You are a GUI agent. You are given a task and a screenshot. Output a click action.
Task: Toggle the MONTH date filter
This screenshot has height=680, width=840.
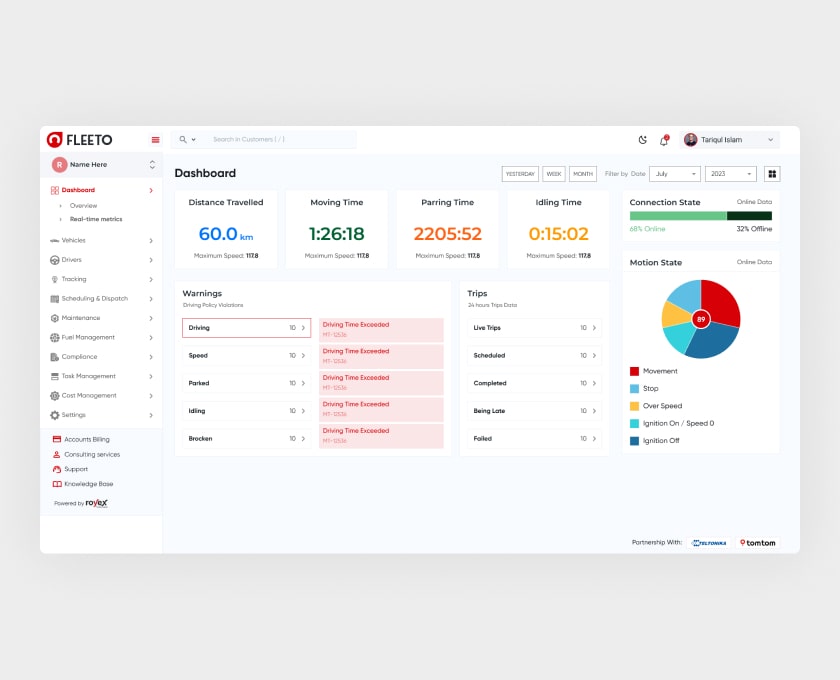pos(582,173)
